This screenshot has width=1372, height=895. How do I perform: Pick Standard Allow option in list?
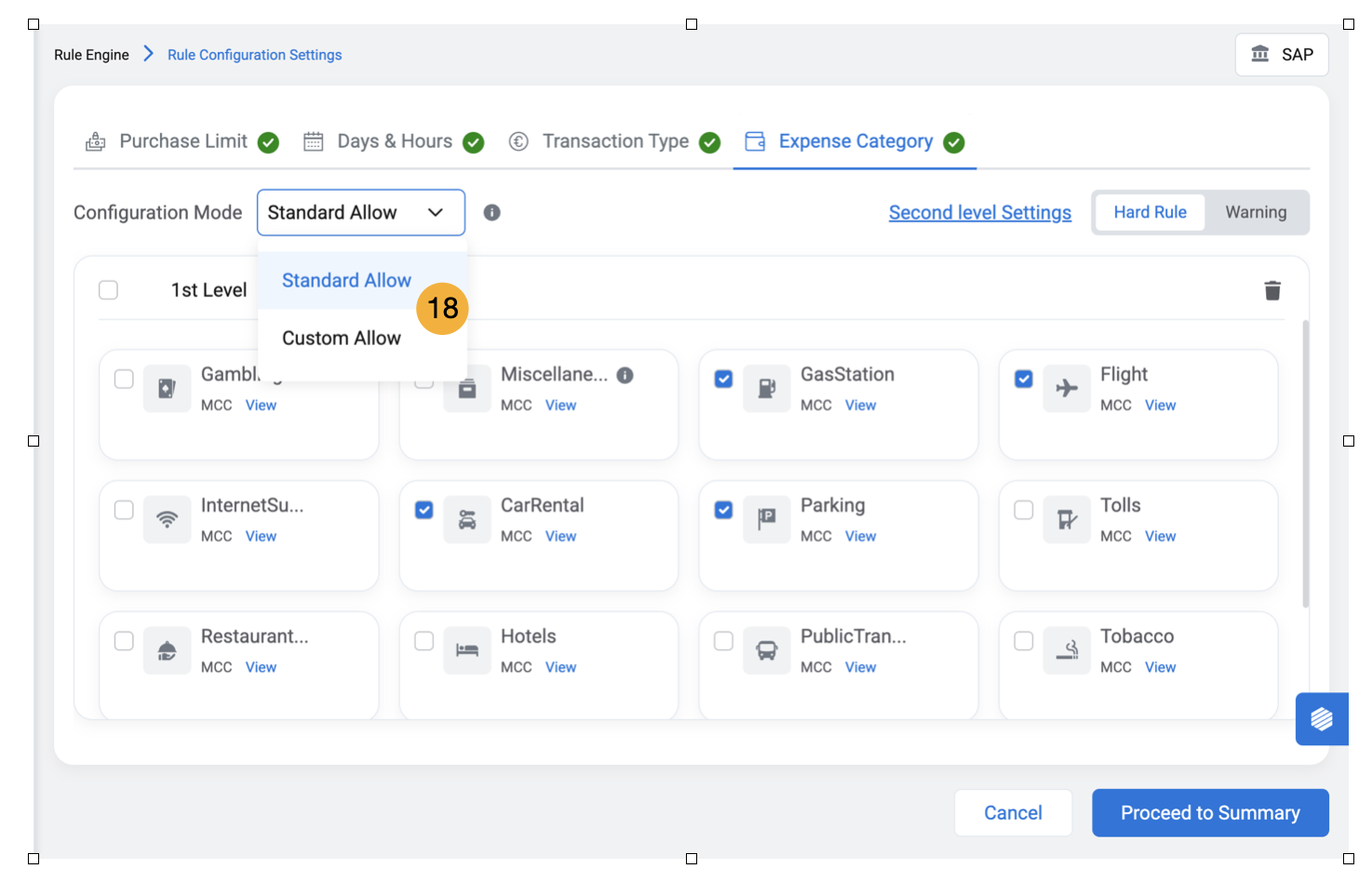(x=345, y=281)
